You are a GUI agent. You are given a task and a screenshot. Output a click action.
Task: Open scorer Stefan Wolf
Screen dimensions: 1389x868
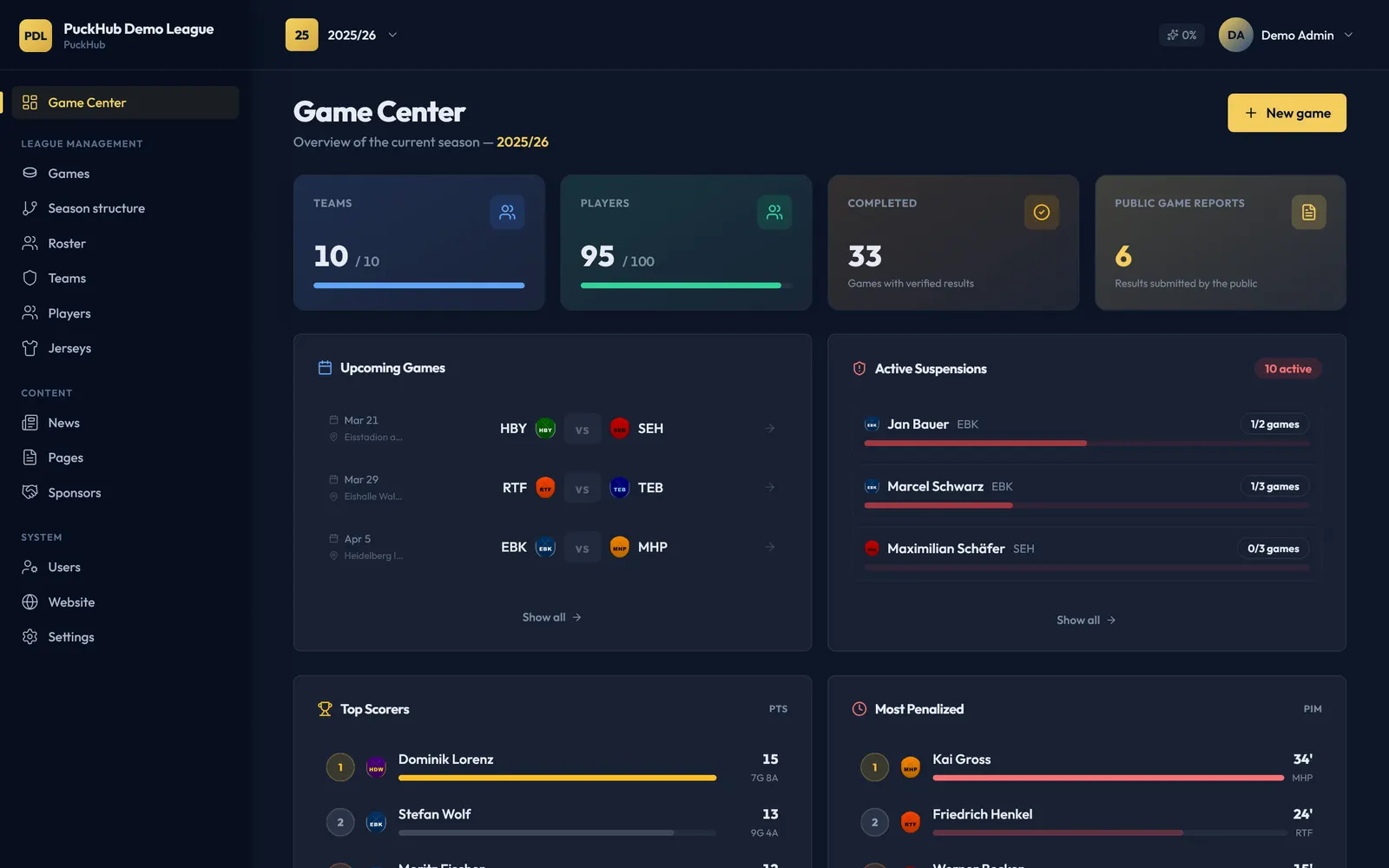point(552,822)
